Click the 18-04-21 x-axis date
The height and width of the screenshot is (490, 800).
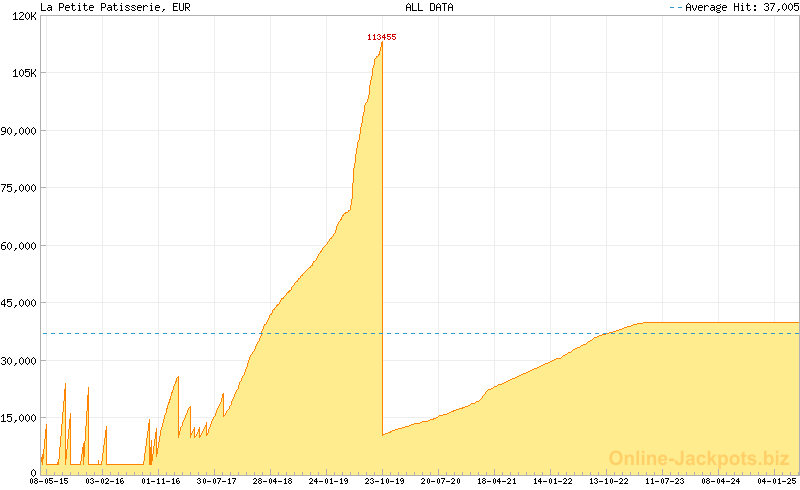497,481
